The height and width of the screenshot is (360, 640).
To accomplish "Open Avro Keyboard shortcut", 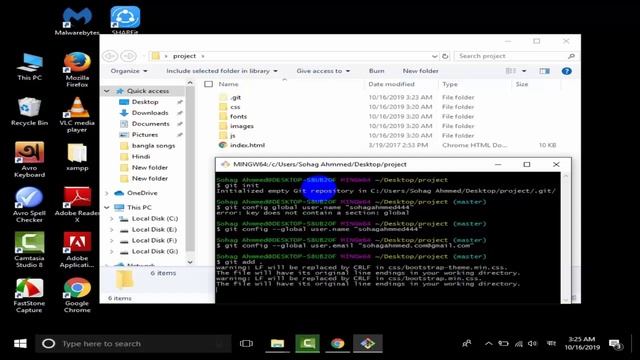I will click(x=29, y=160).
